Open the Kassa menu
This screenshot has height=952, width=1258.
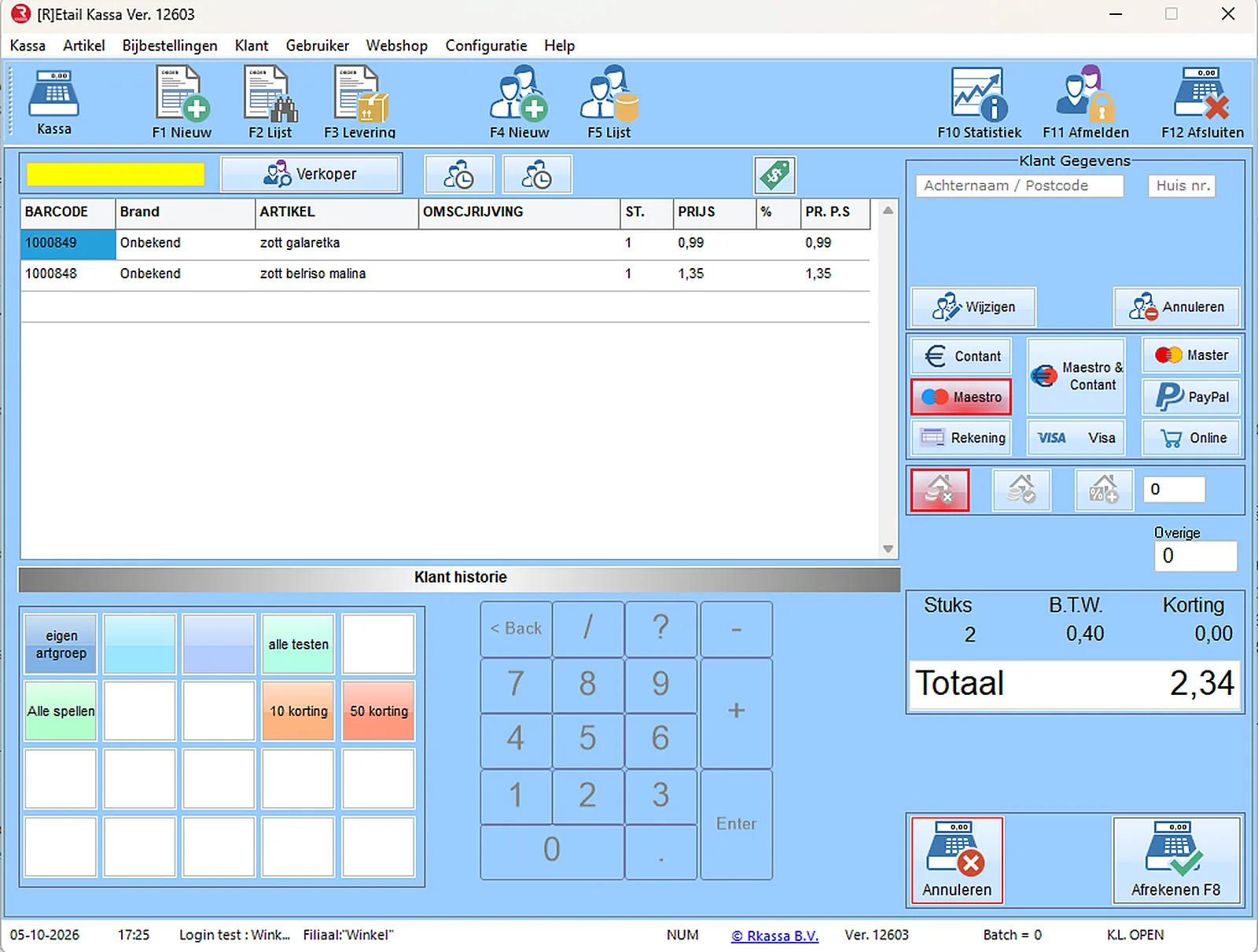point(28,46)
